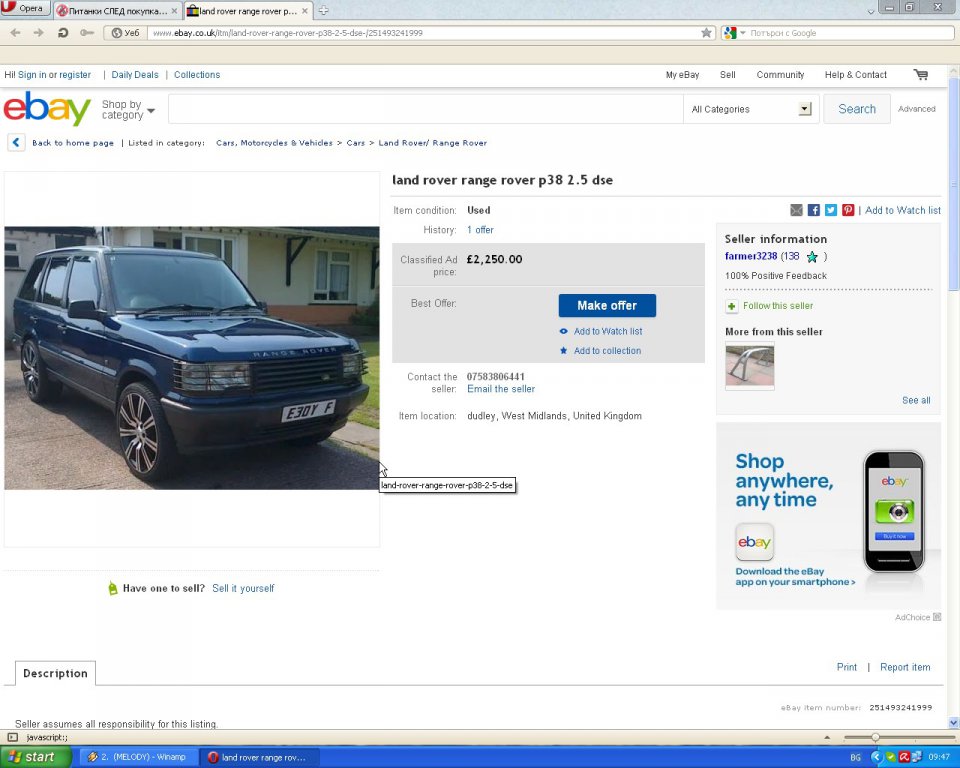Click the eBay logo

pyautogui.click(x=47, y=108)
